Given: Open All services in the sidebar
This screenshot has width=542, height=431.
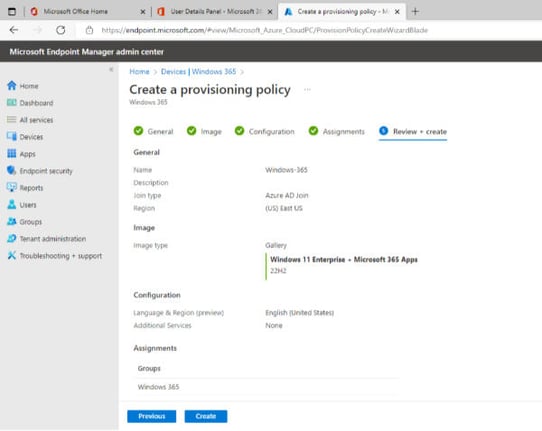Looking at the screenshot, I should click(36, 120).
